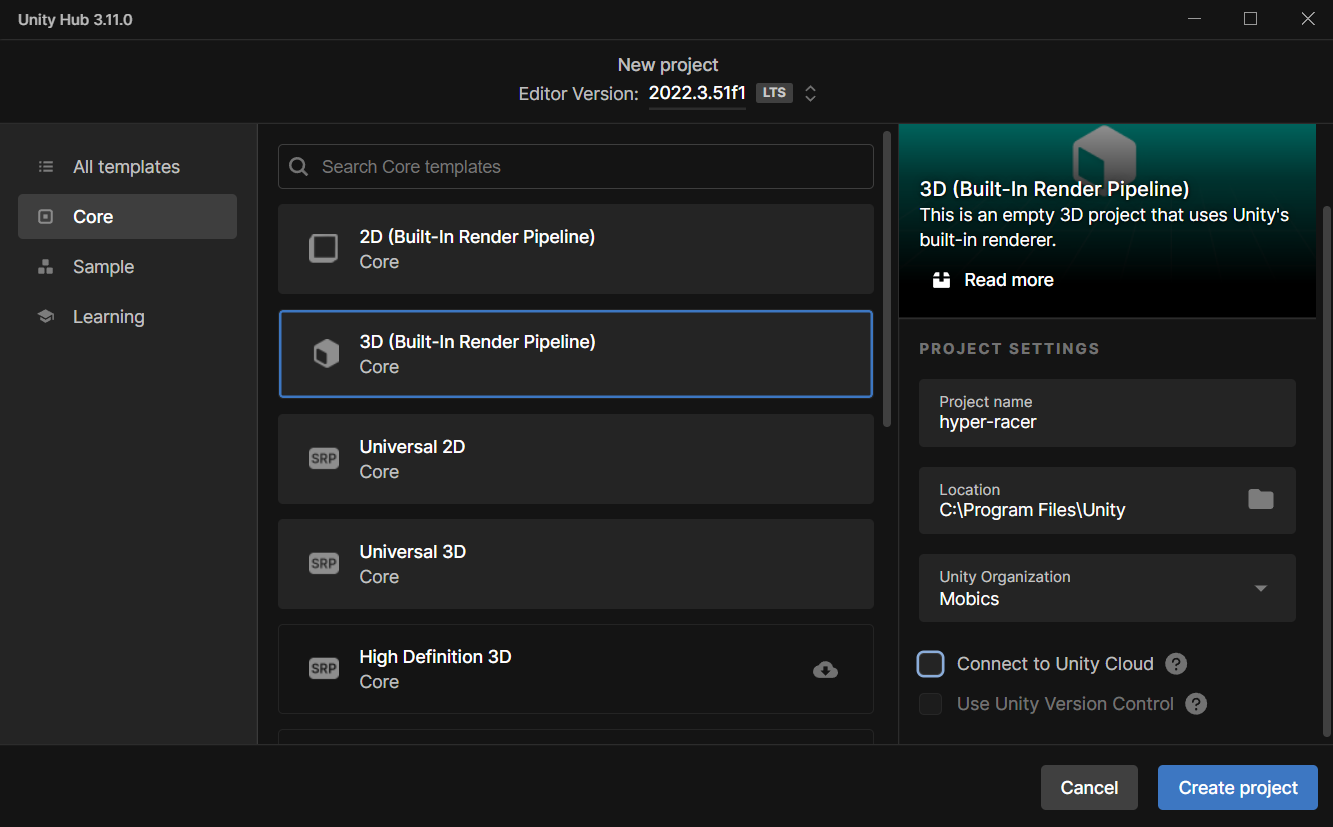Viewport: 1333px width, 827px height.
Task: Click the SRP icon beside Universal 3D
Action: [x=323, y=564]
